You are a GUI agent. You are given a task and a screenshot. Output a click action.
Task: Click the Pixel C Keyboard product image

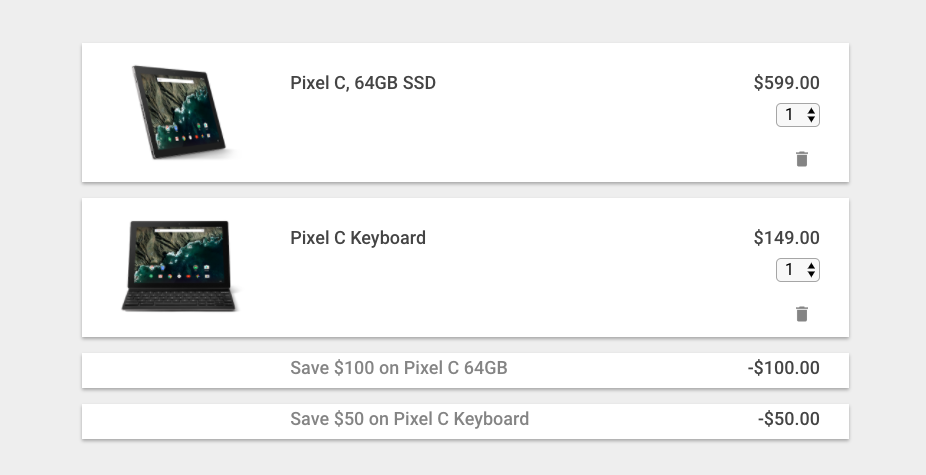[x=180, y=266]
